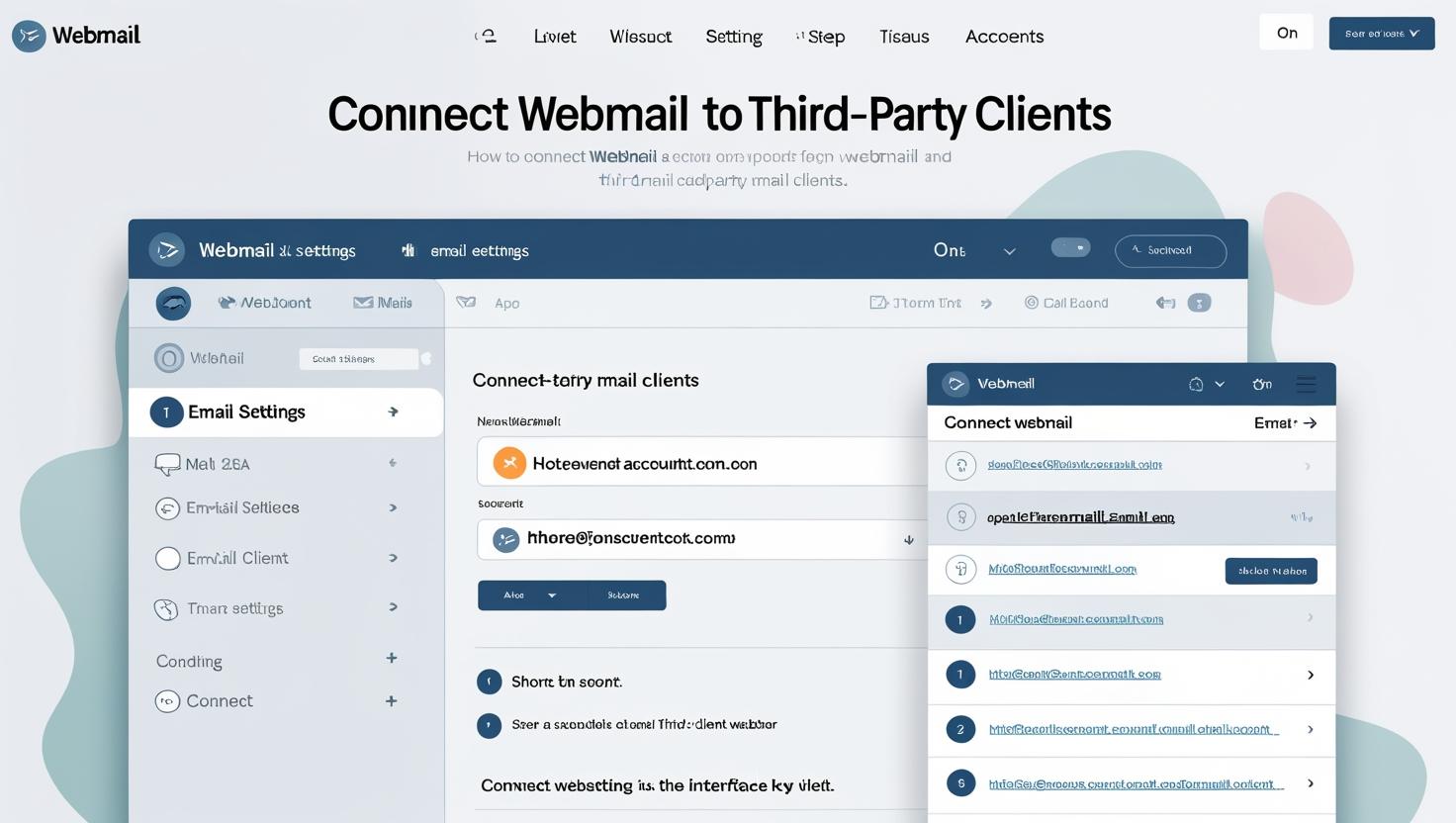Viewport: 1456px width, 823px height.
Task: Open the chevron on the badge 6 row
Action: pyautogui.click(x=1311, y=783)
